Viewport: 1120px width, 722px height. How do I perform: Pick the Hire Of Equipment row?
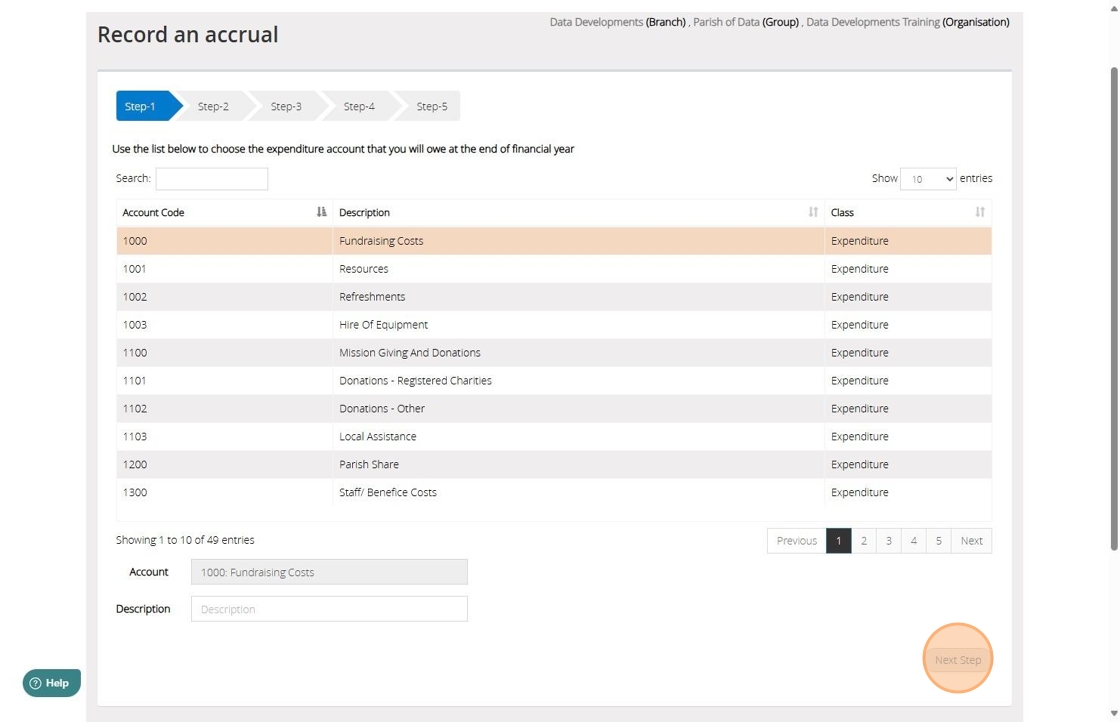(x=554, y=324)
